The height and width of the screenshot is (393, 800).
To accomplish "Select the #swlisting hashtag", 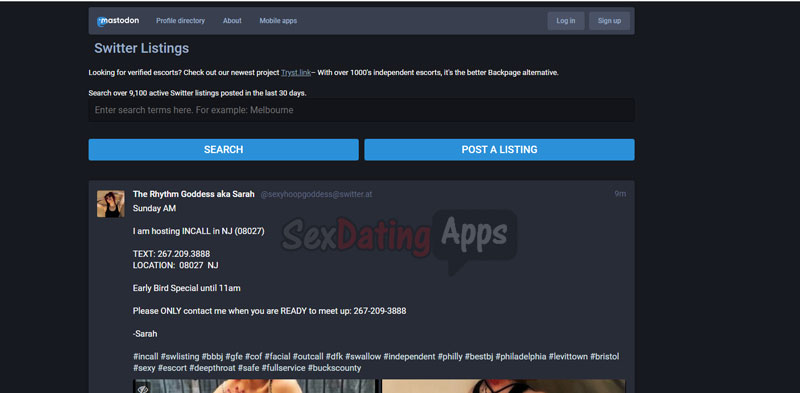I will (180, 357).
